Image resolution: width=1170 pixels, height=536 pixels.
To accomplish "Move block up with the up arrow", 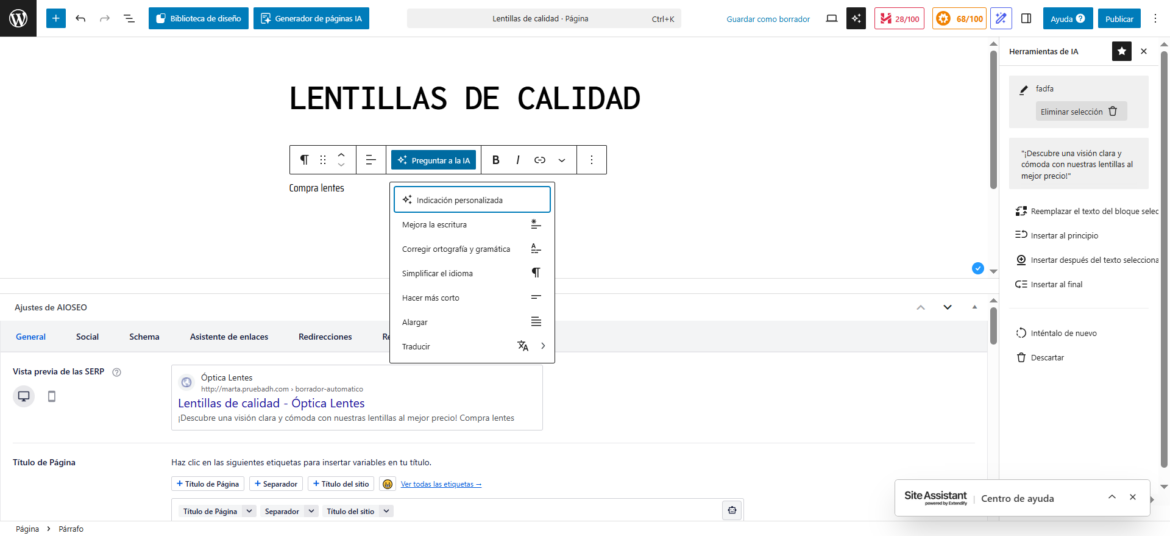I will tap(341, 155).
